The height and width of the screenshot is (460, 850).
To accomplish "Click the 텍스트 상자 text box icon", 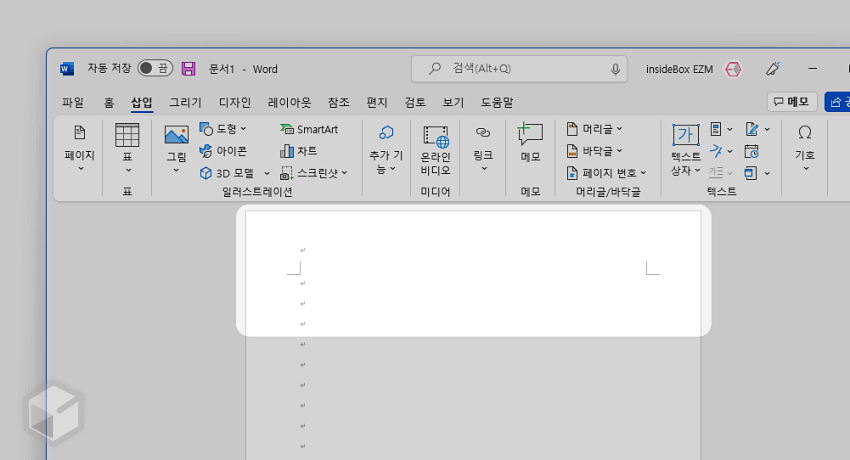I will click(x=686, y=135).
